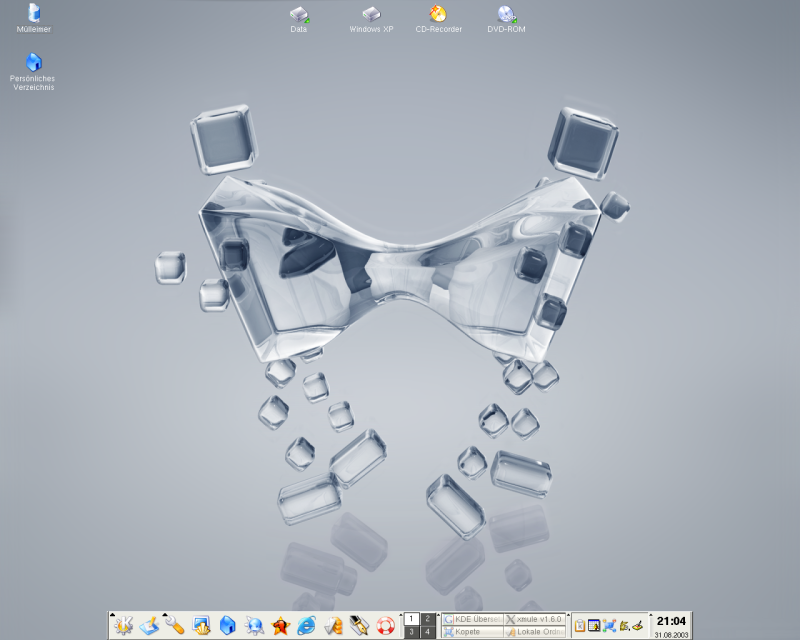The height and width of the screenshot is (640, 800).
Task: Launch the fountain pen application icon
Action: (358, 626)
